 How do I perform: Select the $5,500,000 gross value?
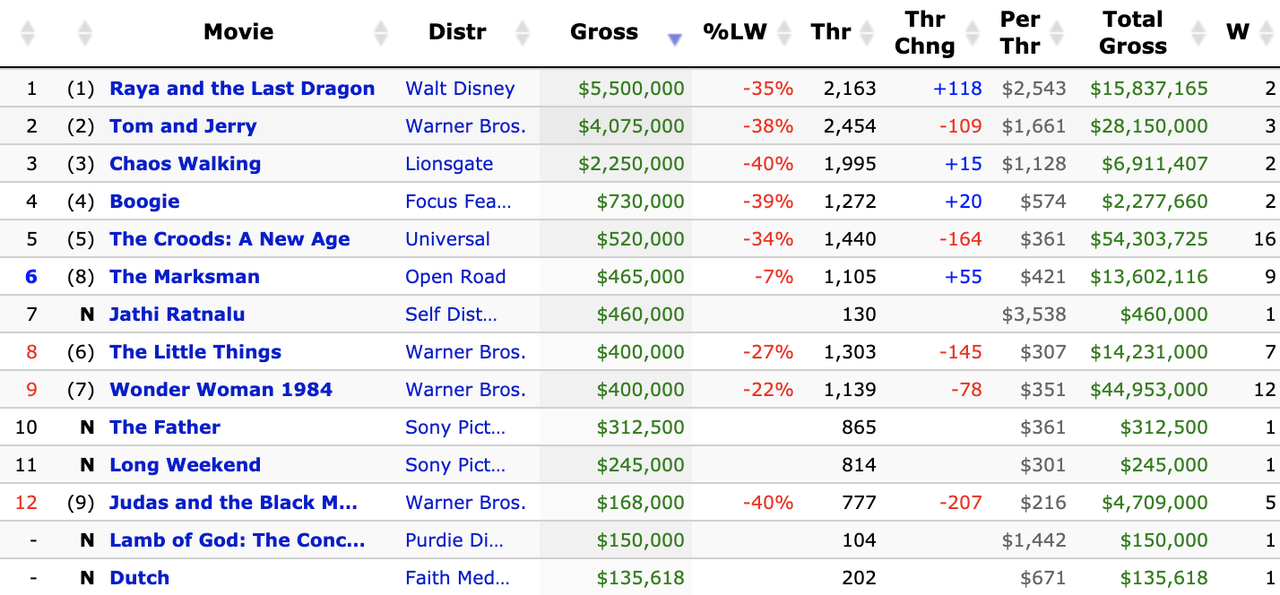pyautogui.click(x=631, y=88)
